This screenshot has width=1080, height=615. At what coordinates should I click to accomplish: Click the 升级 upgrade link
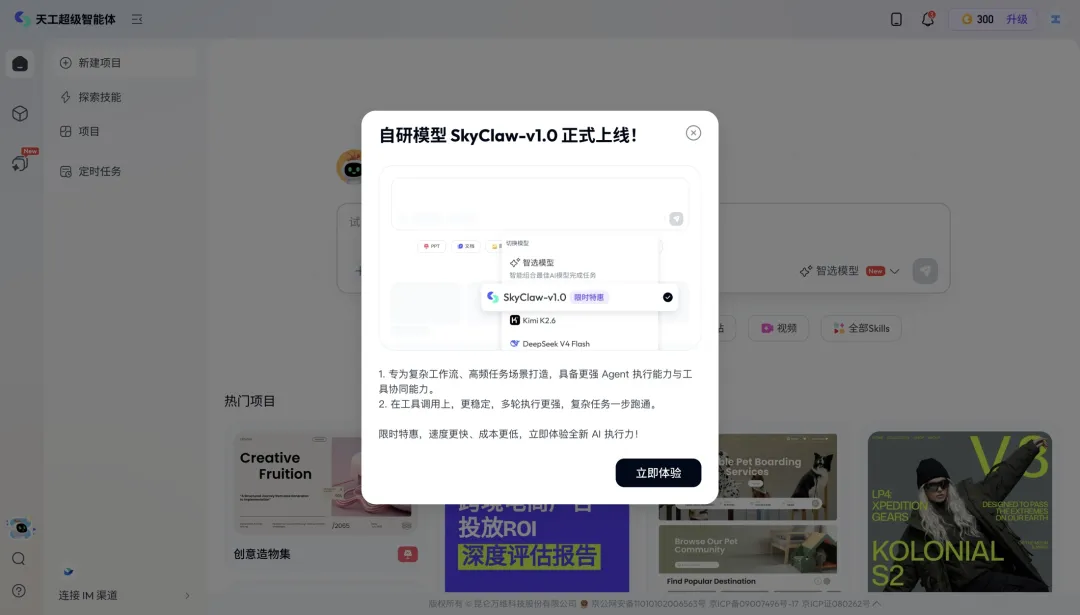click(x=1017, y=19)
